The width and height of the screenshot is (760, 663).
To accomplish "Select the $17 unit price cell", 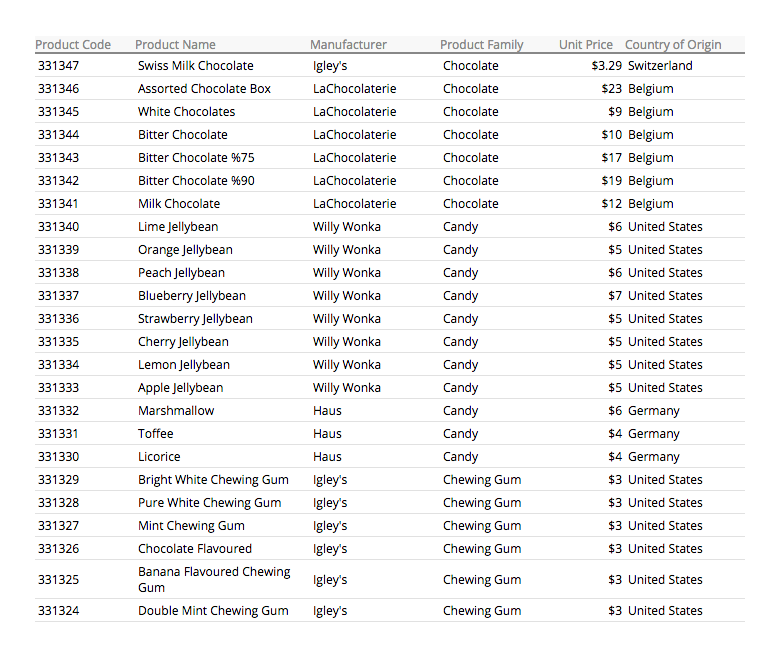I will [612, 158].
